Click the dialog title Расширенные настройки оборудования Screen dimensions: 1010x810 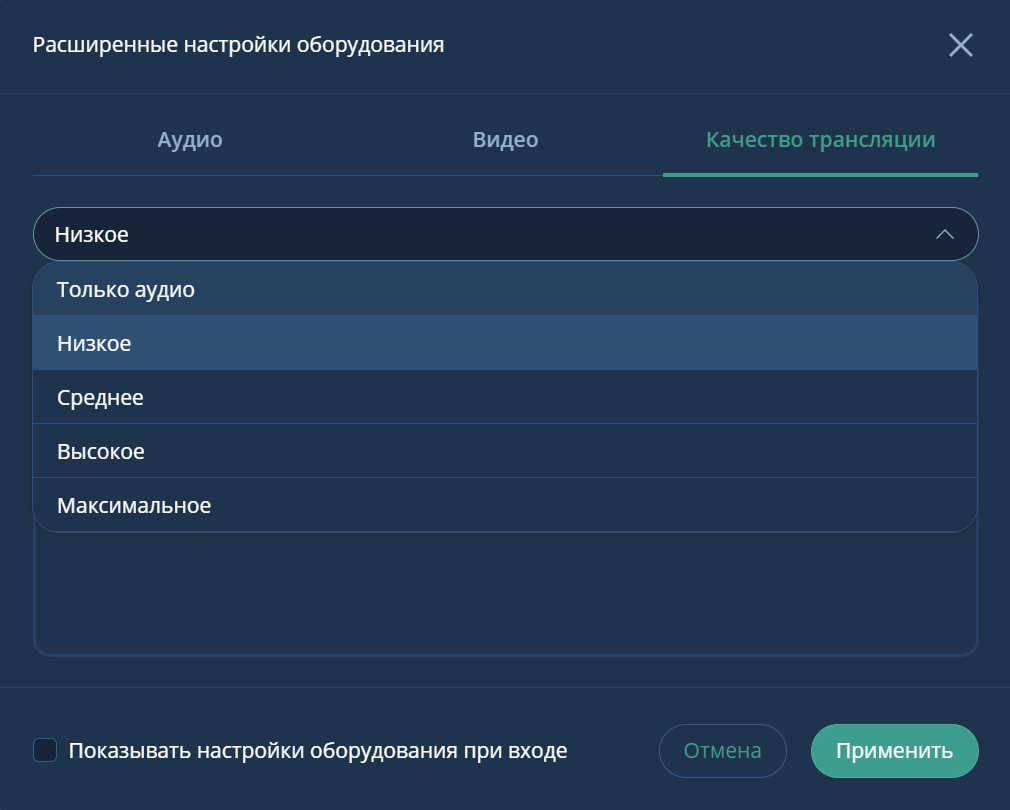238,44
